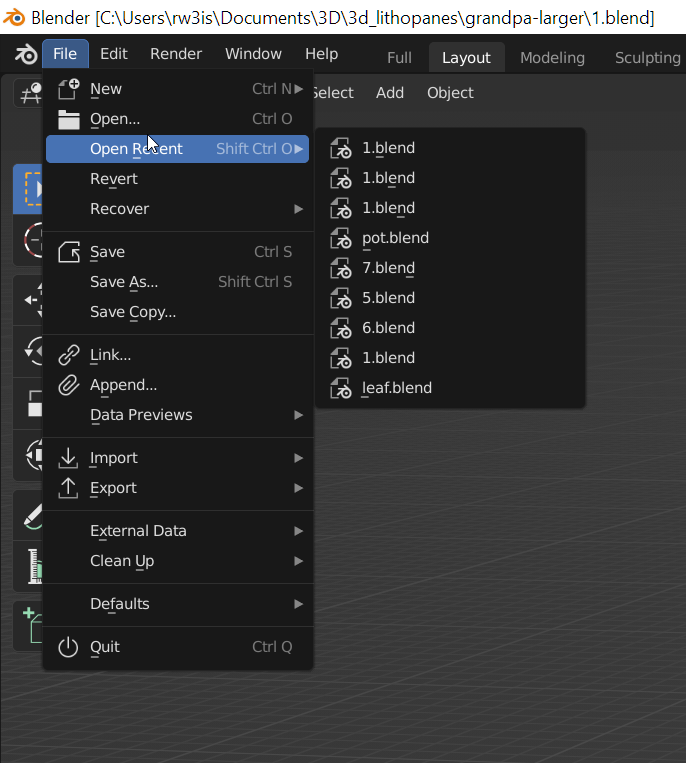Click the blend file icon beside leaf.blend
Image resolution: width=686 pixels, height=763 pixels.
tap(341, 388)
